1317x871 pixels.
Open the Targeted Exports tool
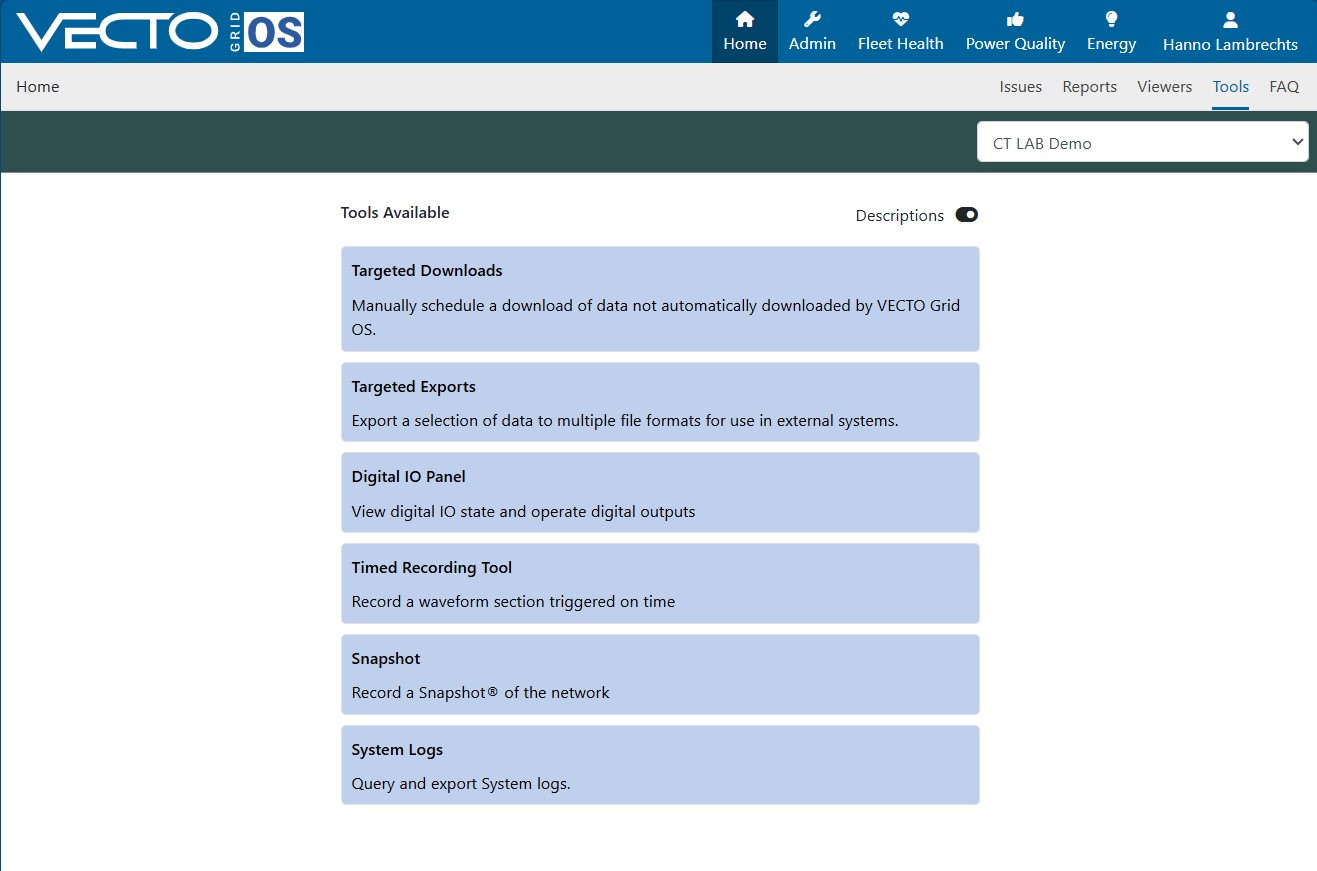660,402
